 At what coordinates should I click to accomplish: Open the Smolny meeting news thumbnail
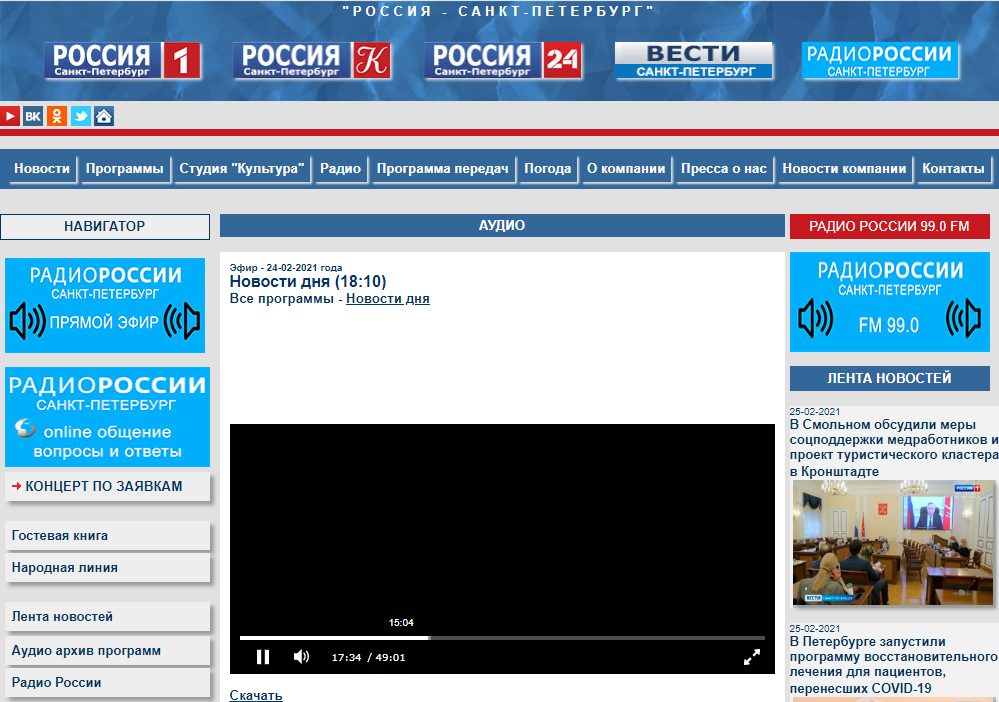[893, 542]
